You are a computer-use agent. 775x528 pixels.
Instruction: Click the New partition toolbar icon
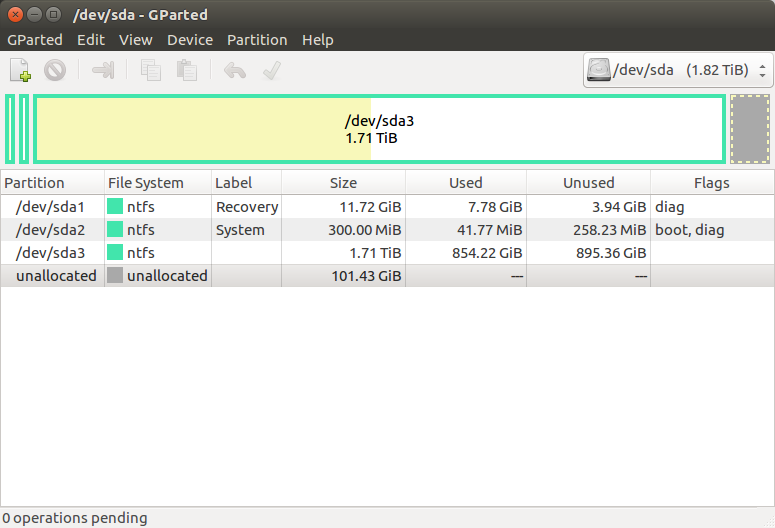click(x=20, y=70)
